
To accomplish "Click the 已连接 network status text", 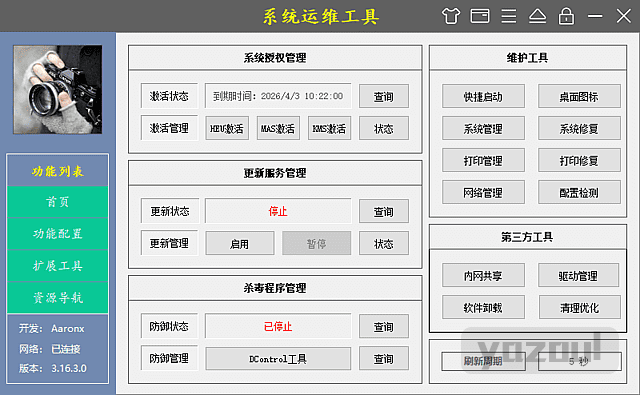I will pos(66,349).
